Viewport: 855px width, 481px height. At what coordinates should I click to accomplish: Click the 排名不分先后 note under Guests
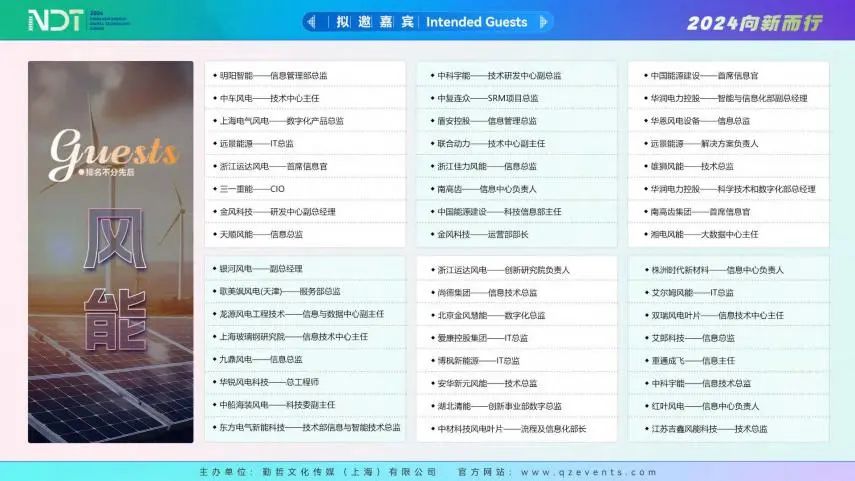[107, 172]
